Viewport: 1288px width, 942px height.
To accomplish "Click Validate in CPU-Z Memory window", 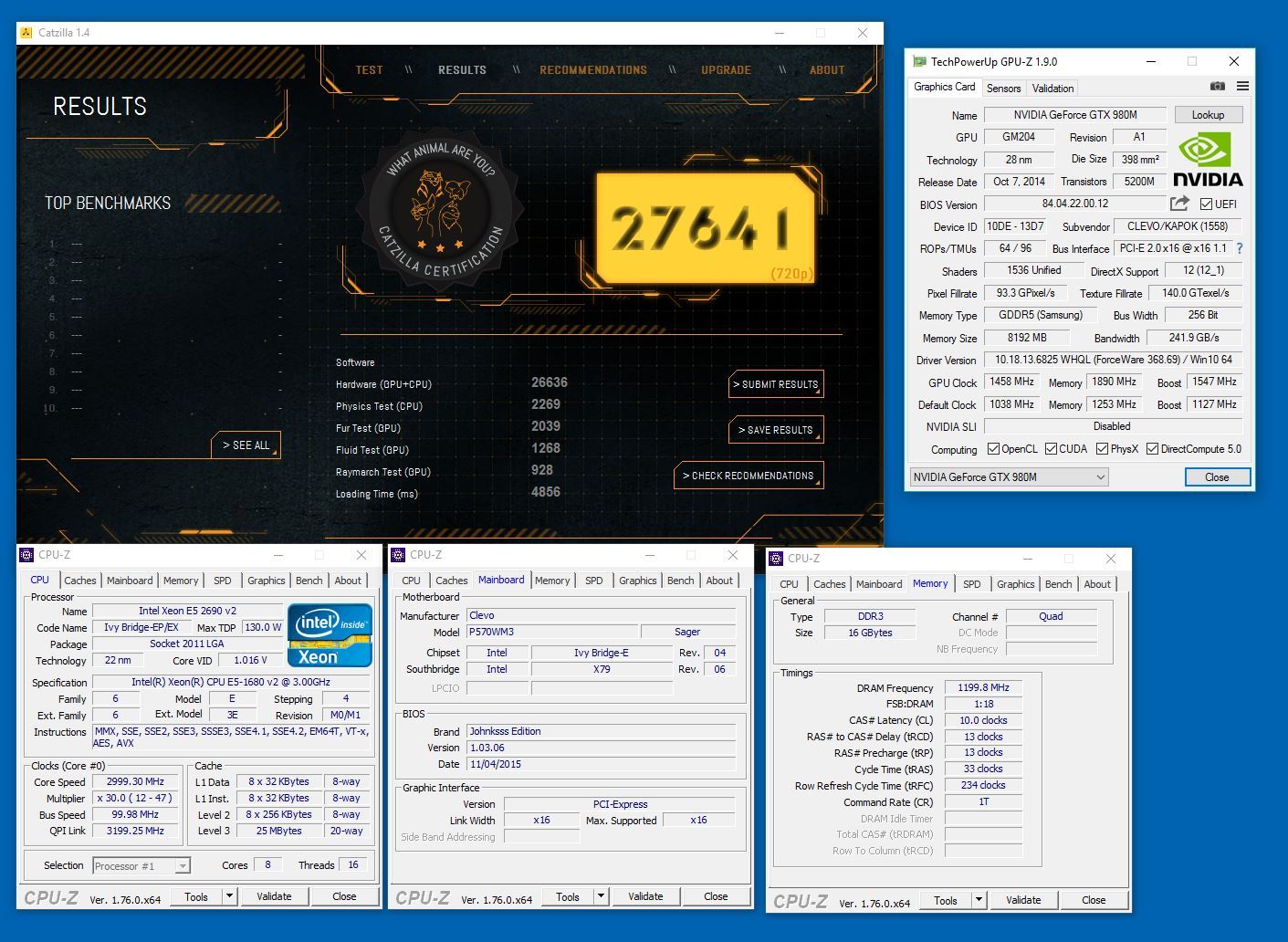I will [x=1023, y=900].
